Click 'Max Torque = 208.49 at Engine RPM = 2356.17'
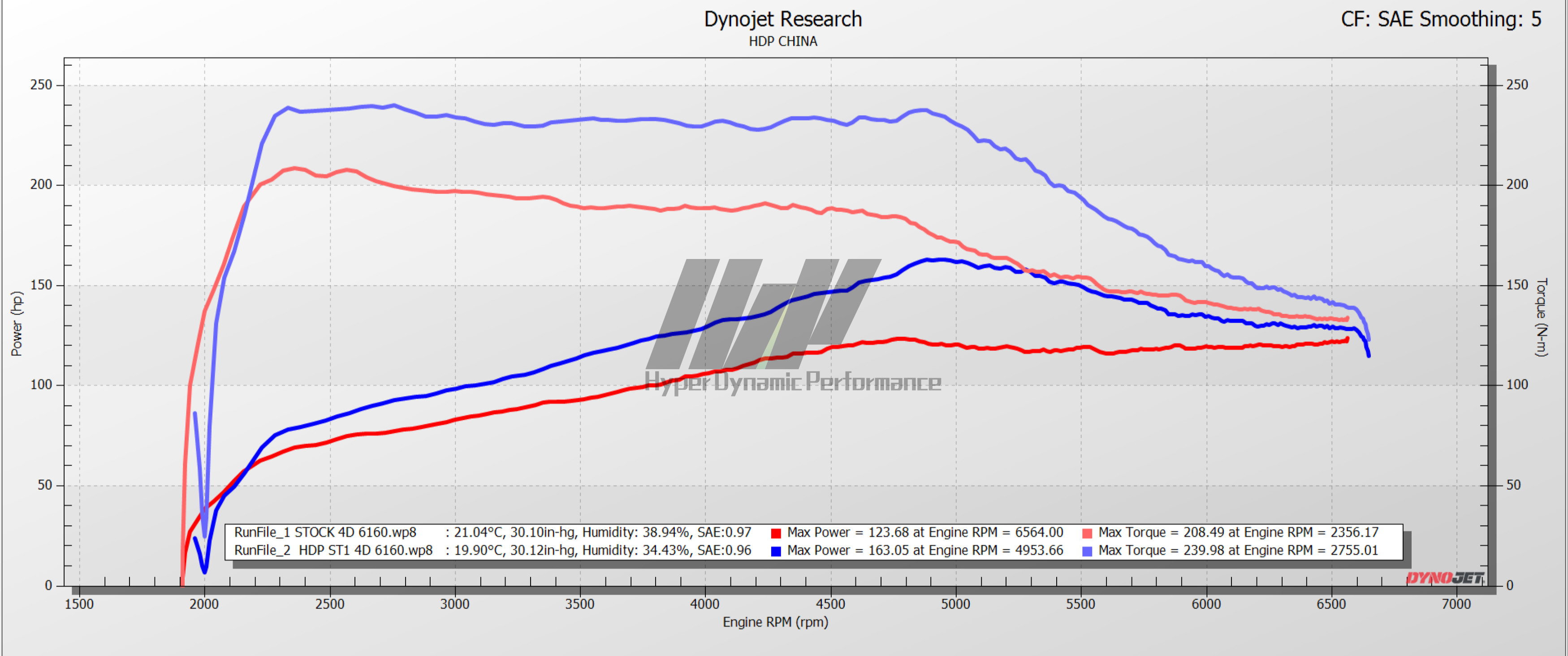This screenshot has width=1568, height=656. [x=1239, y=532]
